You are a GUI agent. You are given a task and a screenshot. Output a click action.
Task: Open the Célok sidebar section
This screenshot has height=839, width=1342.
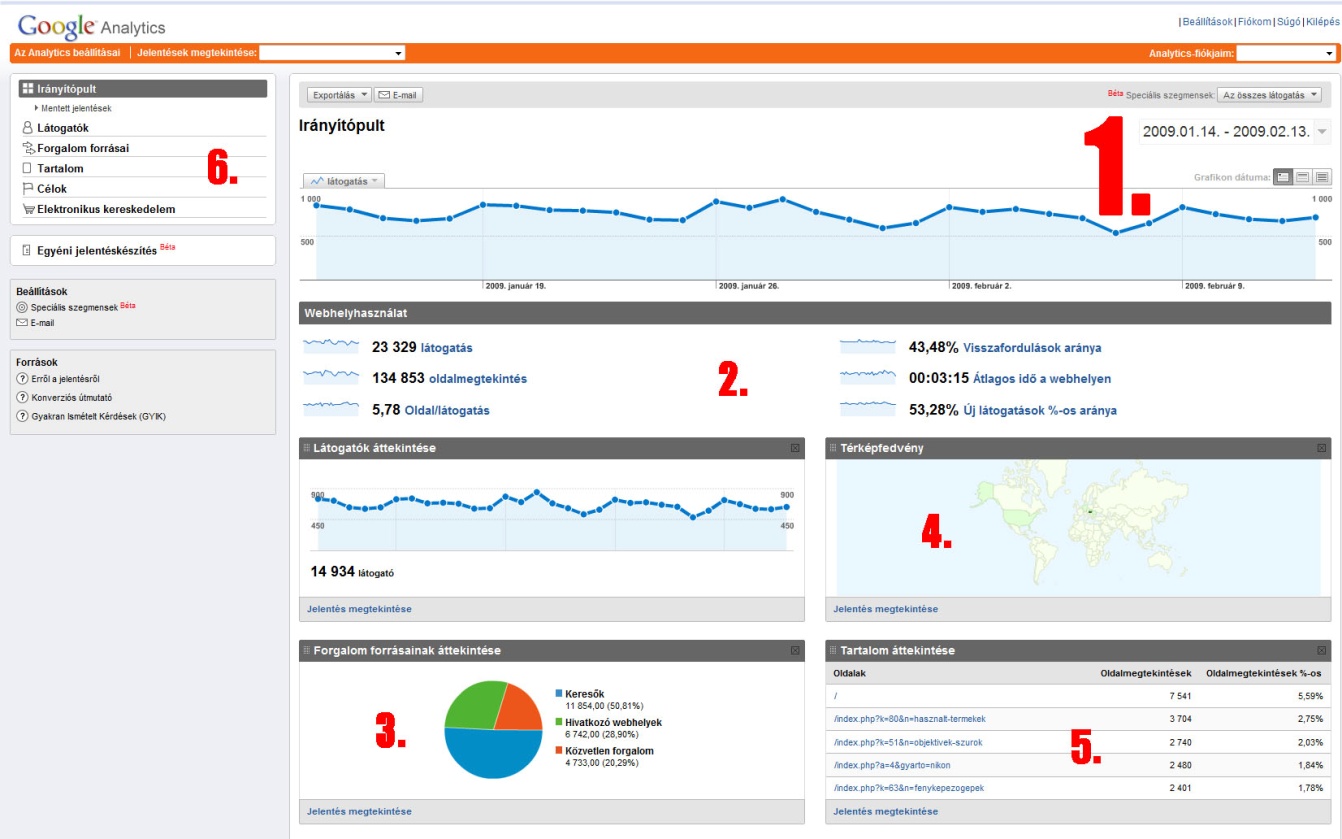tap(52, 188)
